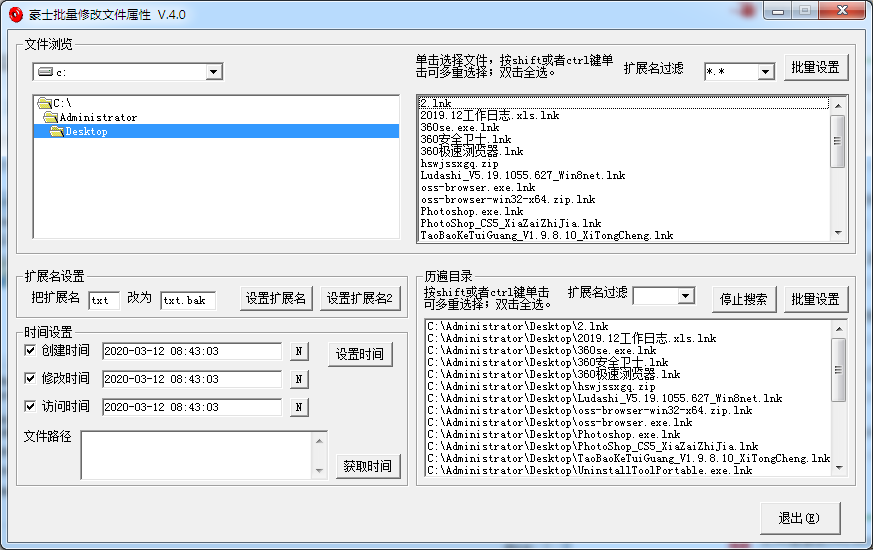Screen dimensions: 873x550
Task: Click the target extension field containing txt.bak
Action: [188, 301]
